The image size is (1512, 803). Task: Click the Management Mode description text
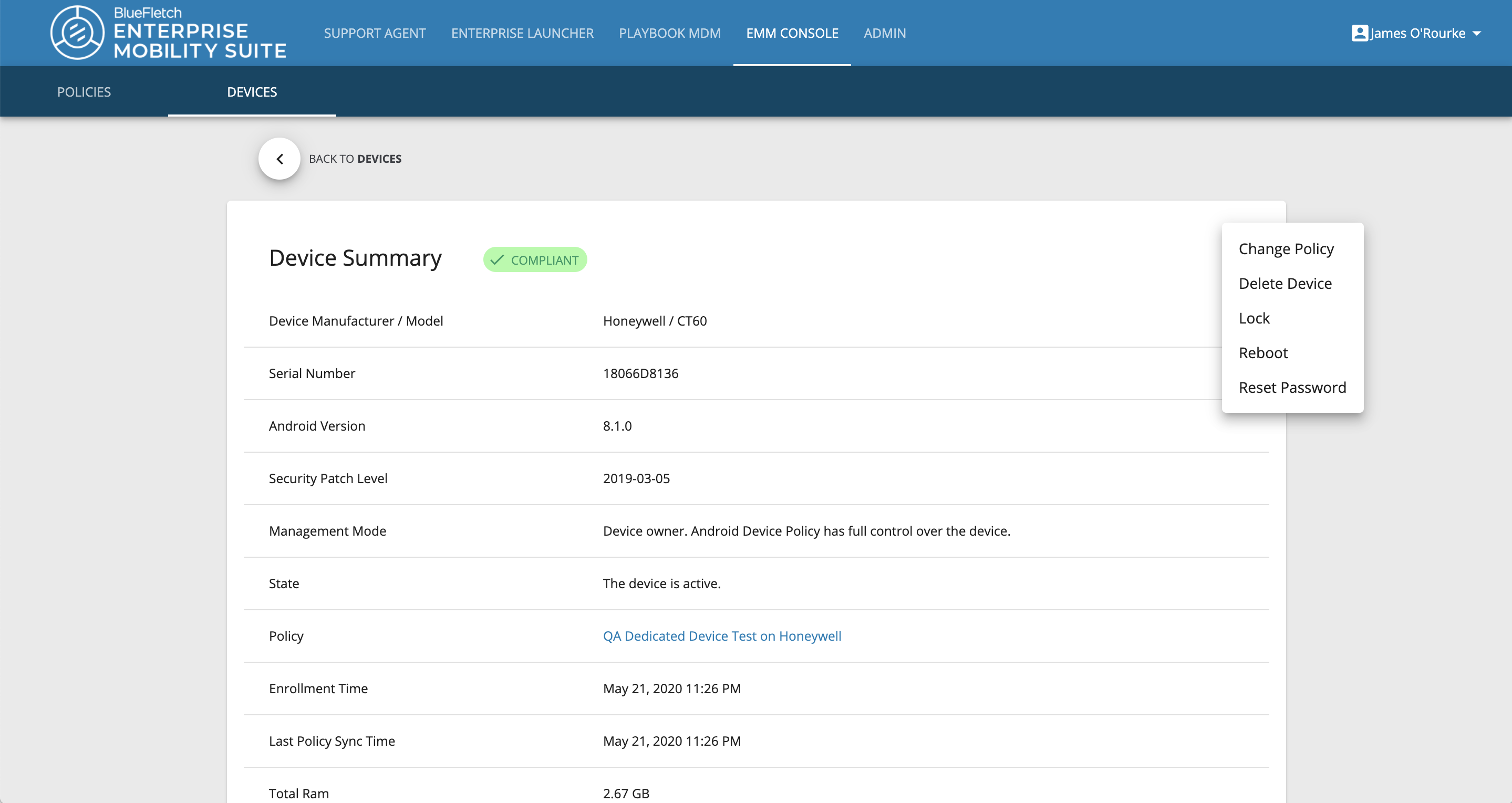point(806,531)
